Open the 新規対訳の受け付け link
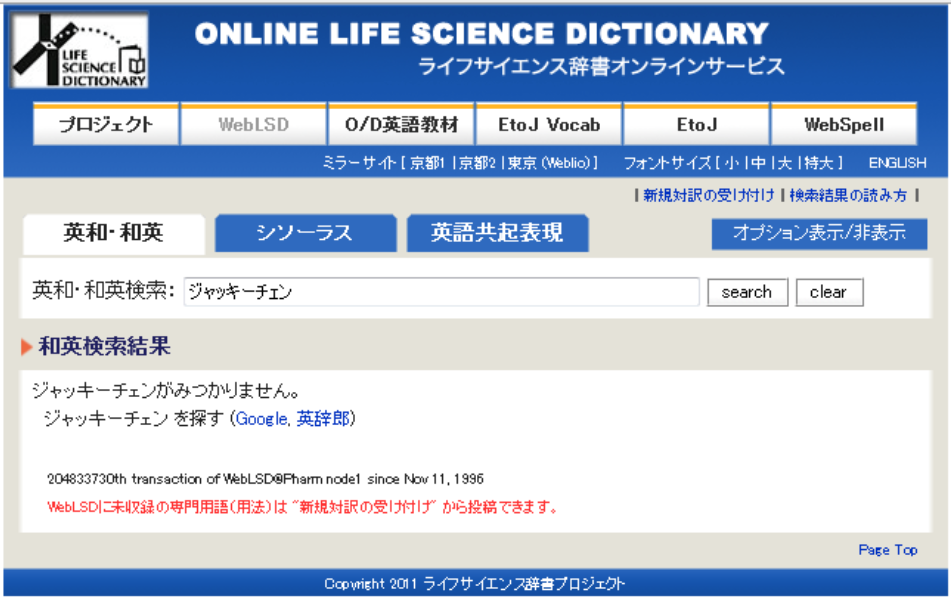The image size is (951, 599). (x=708, y=196)
